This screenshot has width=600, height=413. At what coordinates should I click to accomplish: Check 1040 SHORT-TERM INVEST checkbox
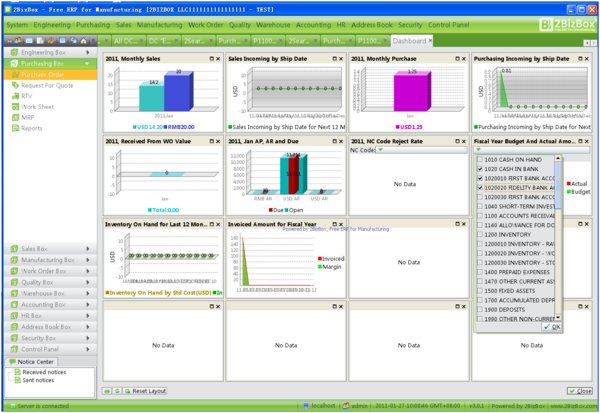pyautogui.click(x=480, y=206)
